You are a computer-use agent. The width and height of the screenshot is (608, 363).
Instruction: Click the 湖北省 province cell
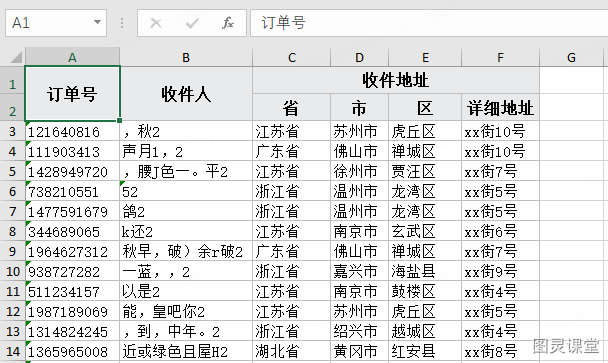point(292,351)
